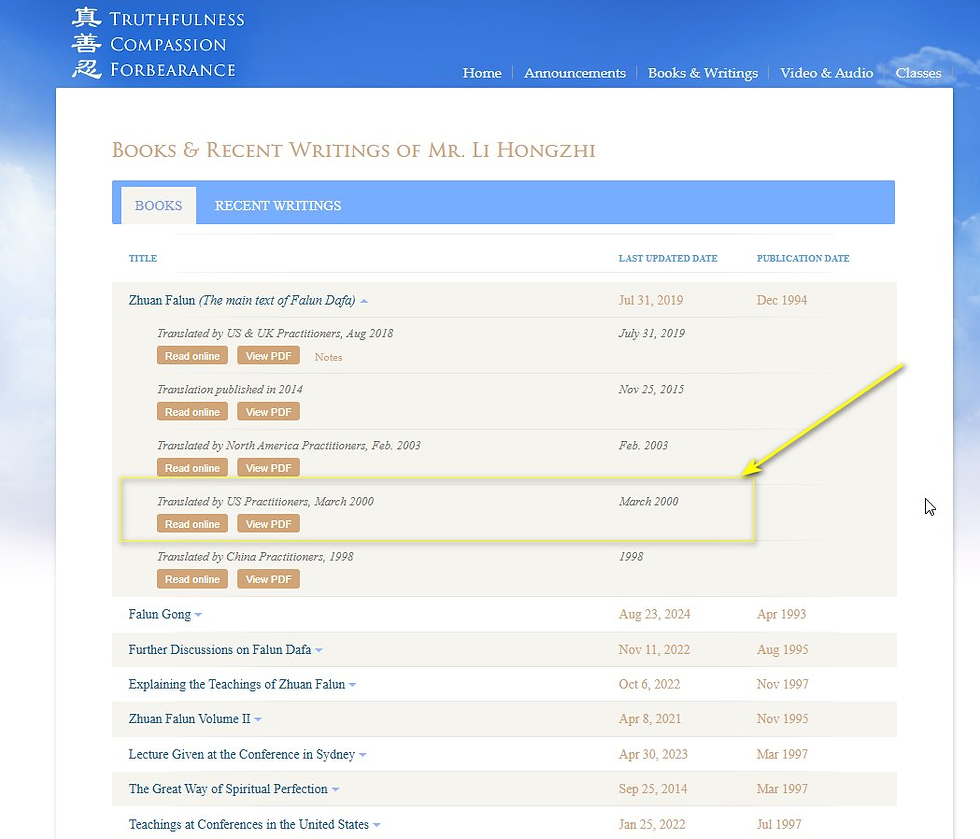Open the Home menu item
980x839 pixels.
[x=482, y=73]
